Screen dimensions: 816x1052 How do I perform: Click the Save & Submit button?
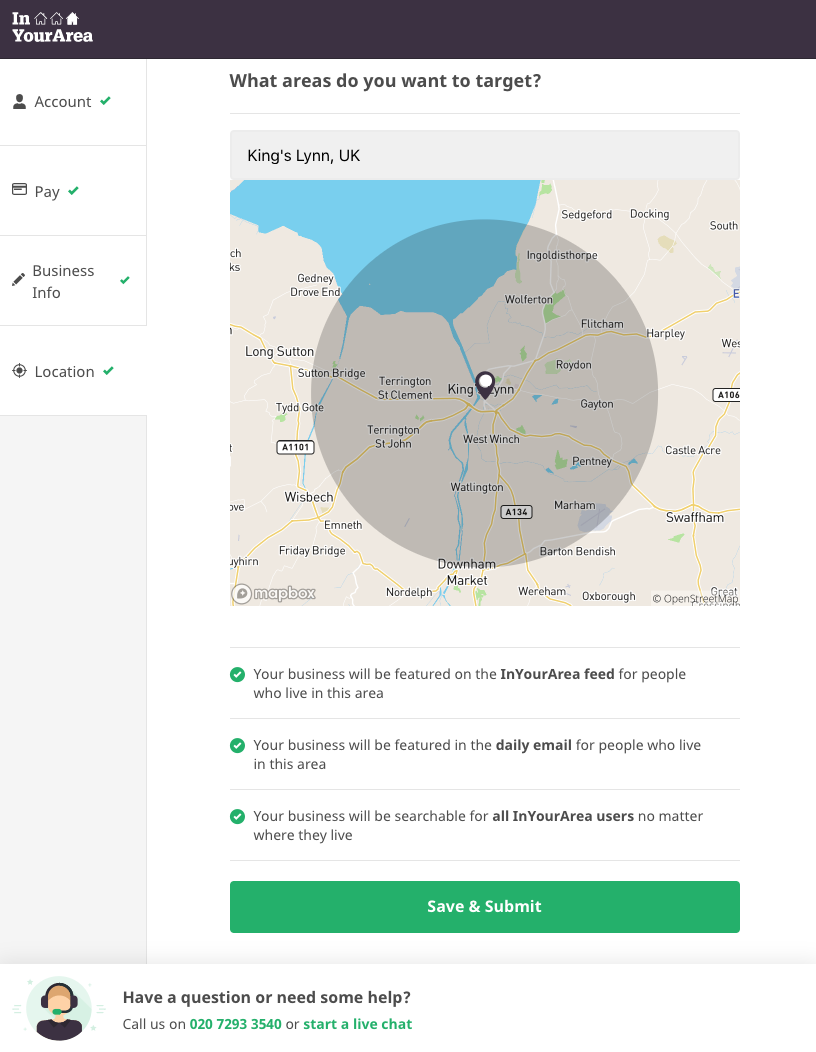click(x=484, y=906)
